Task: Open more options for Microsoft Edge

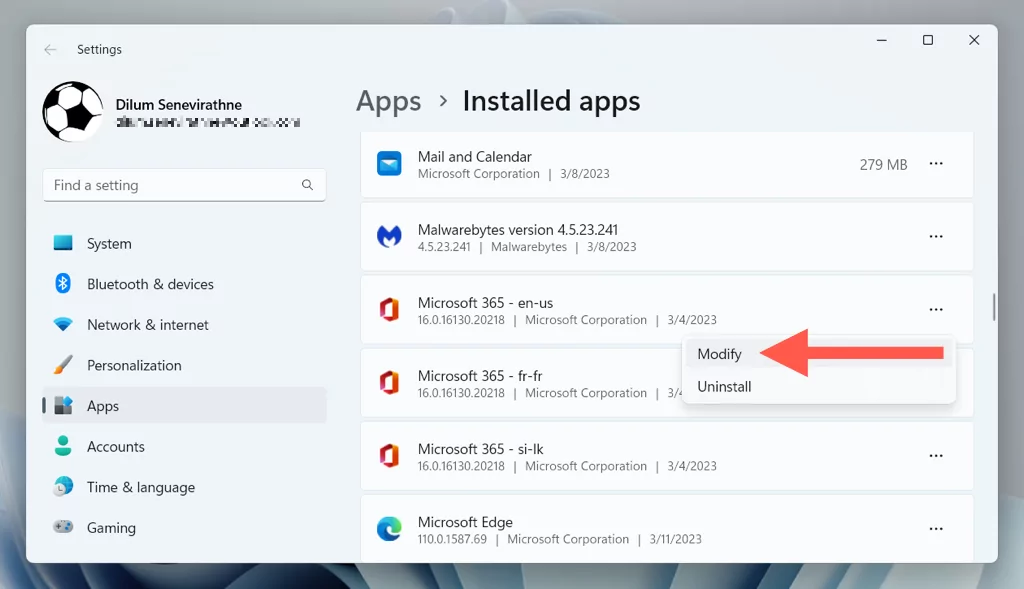Action: (x=936, y=529)
